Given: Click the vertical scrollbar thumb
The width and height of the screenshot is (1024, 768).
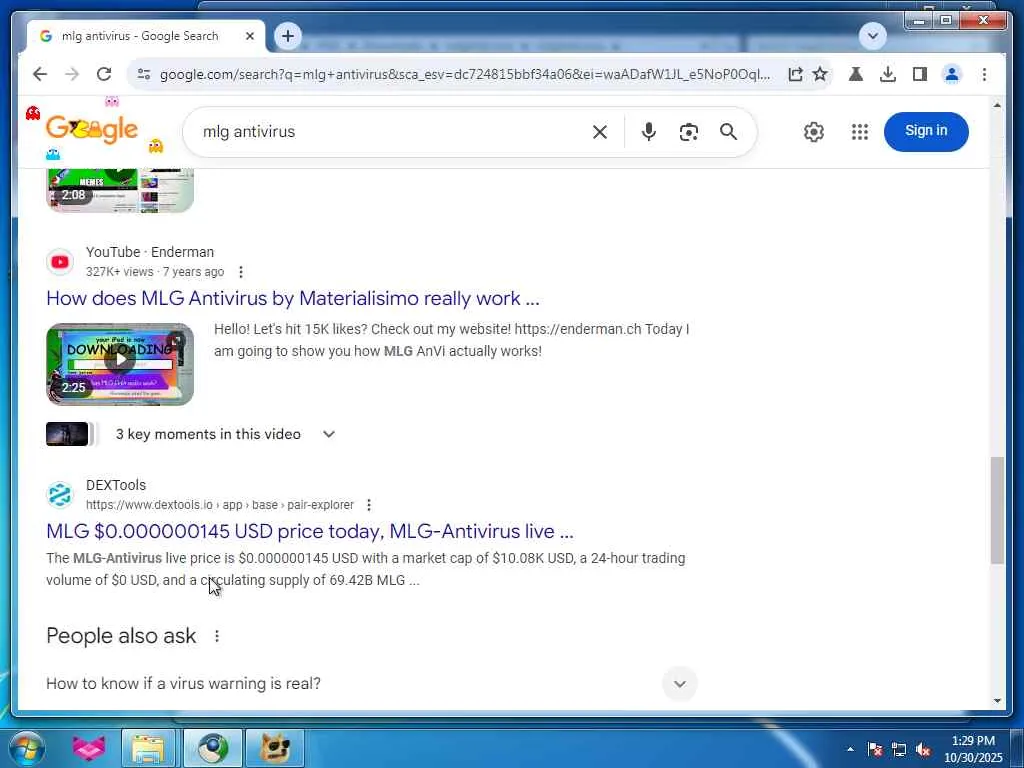Looking at the screenshot, I should pyautogui.click(x=997, y=510).
